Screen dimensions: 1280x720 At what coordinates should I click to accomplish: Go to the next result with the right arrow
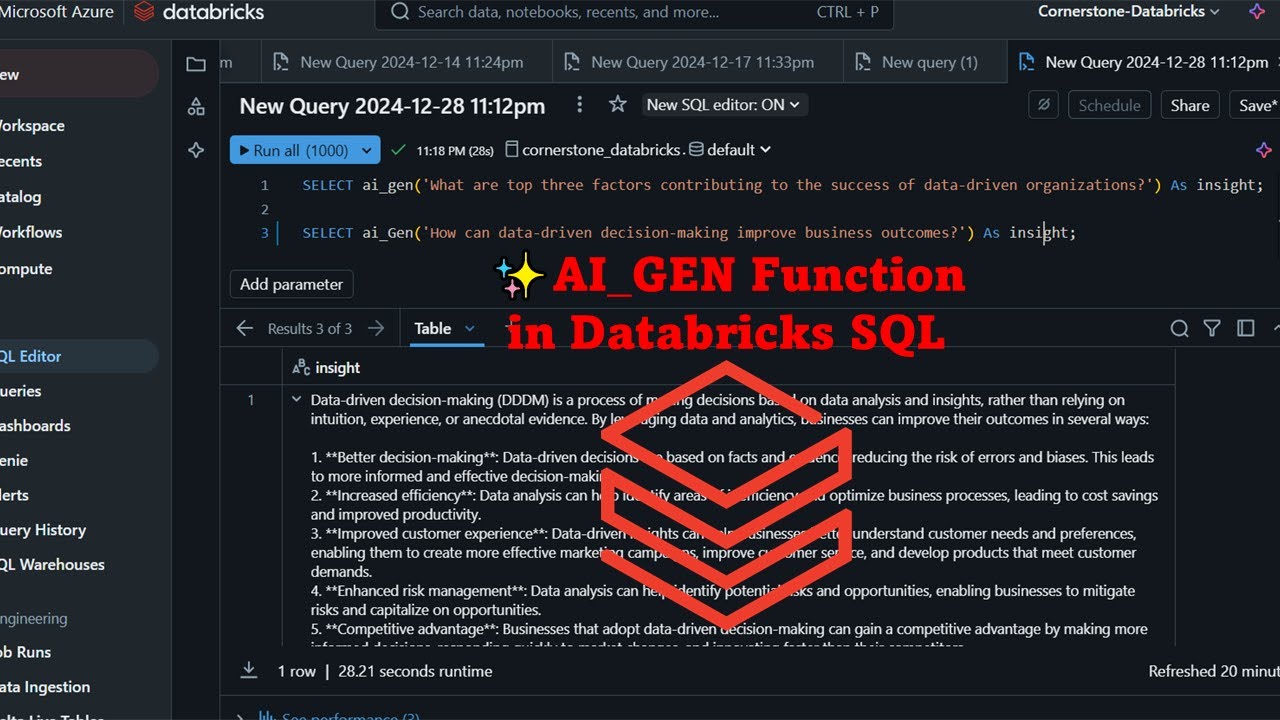[x=376, y=328]
